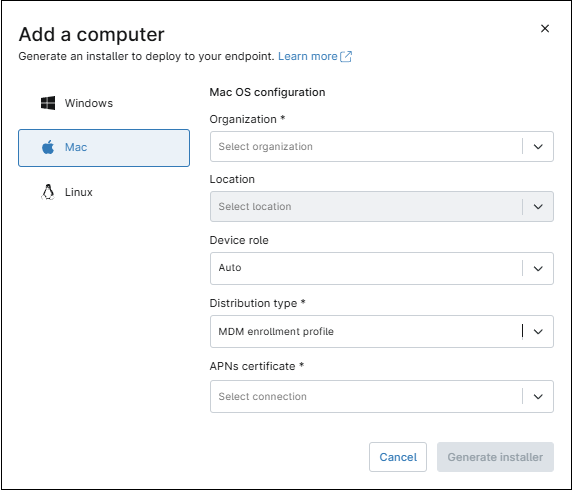Click the Cancel button
The image size is (572, 490).
click(x=398, y=457)
